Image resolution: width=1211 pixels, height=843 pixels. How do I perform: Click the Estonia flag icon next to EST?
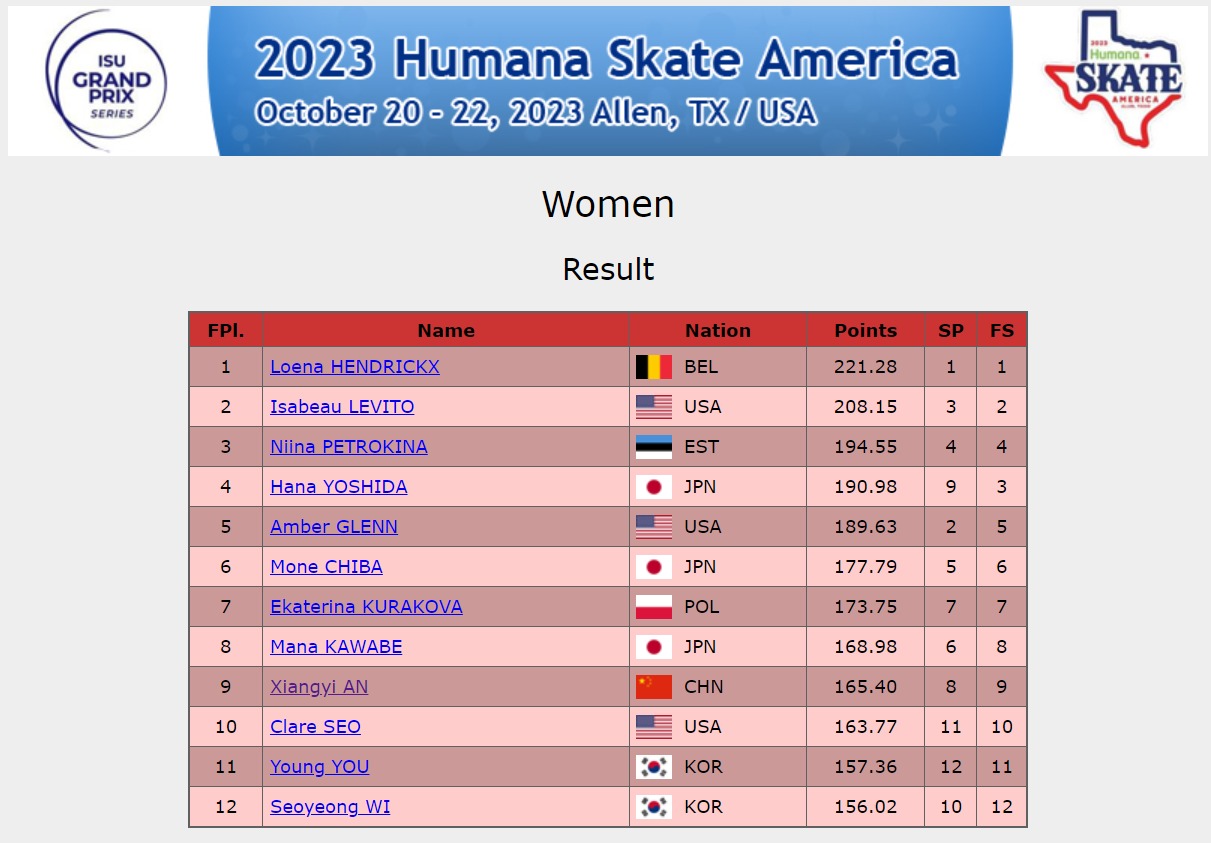[654, 447]
